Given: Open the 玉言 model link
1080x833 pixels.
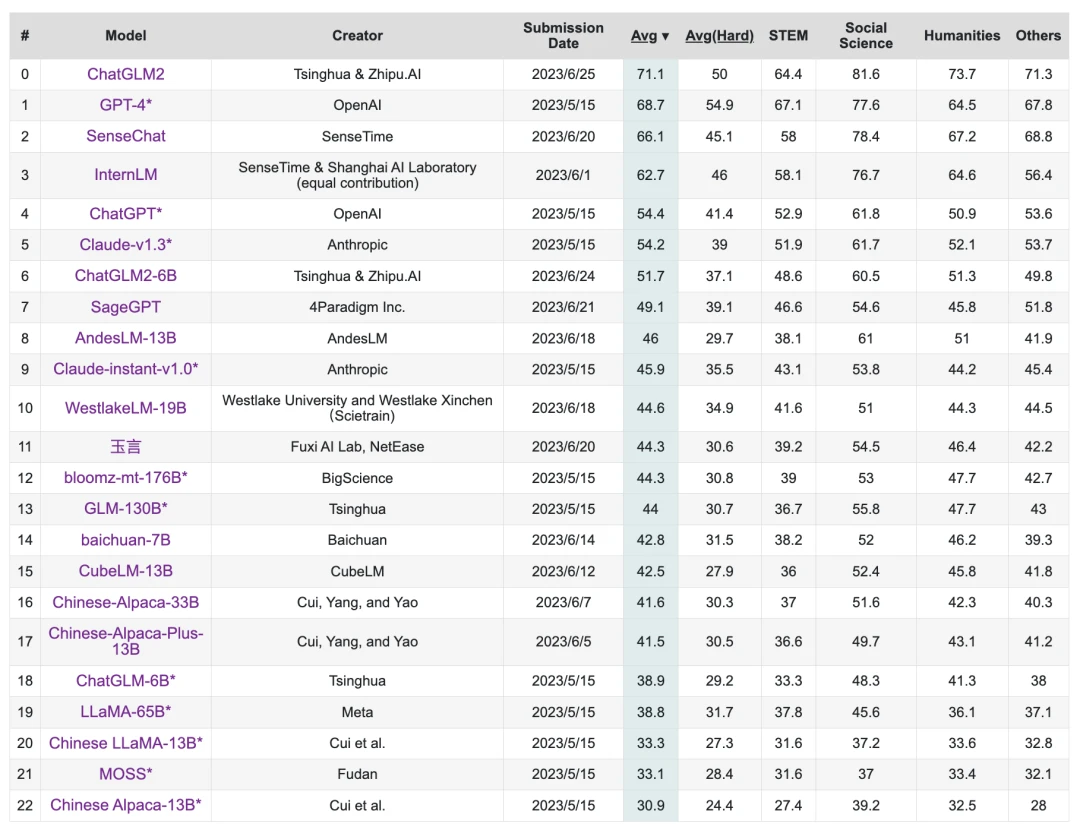Looking at the screenshot, I should pyautogui.click(x=125, y=446).
